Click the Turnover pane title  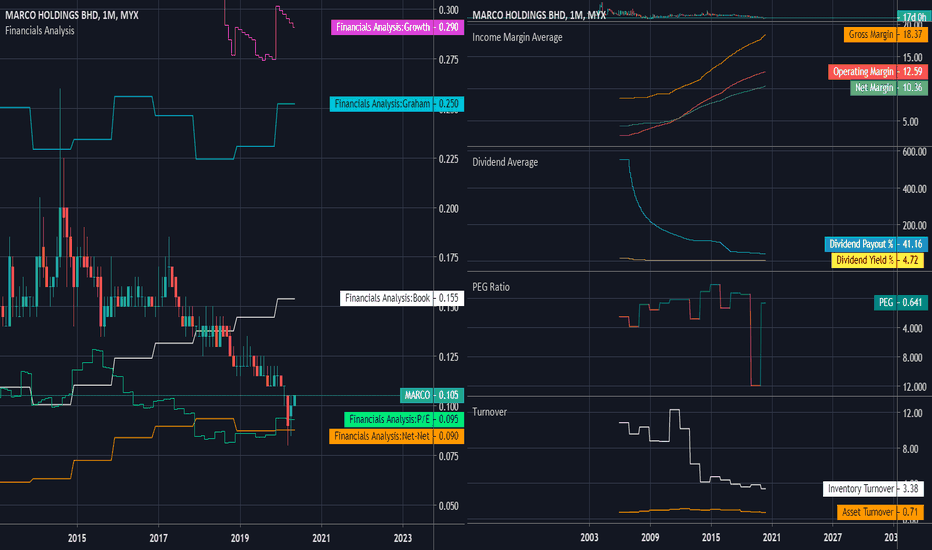489,412
